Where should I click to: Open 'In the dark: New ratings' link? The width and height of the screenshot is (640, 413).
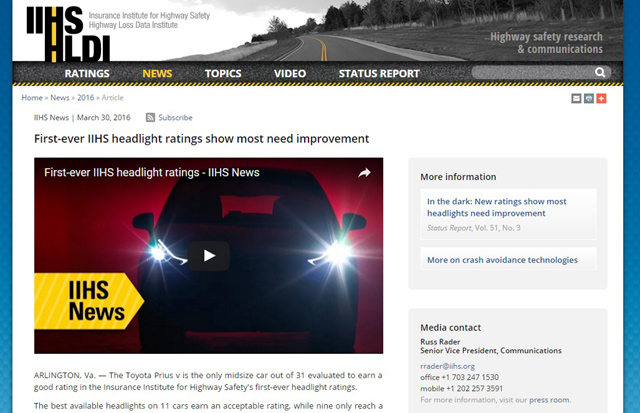[497, 207]
